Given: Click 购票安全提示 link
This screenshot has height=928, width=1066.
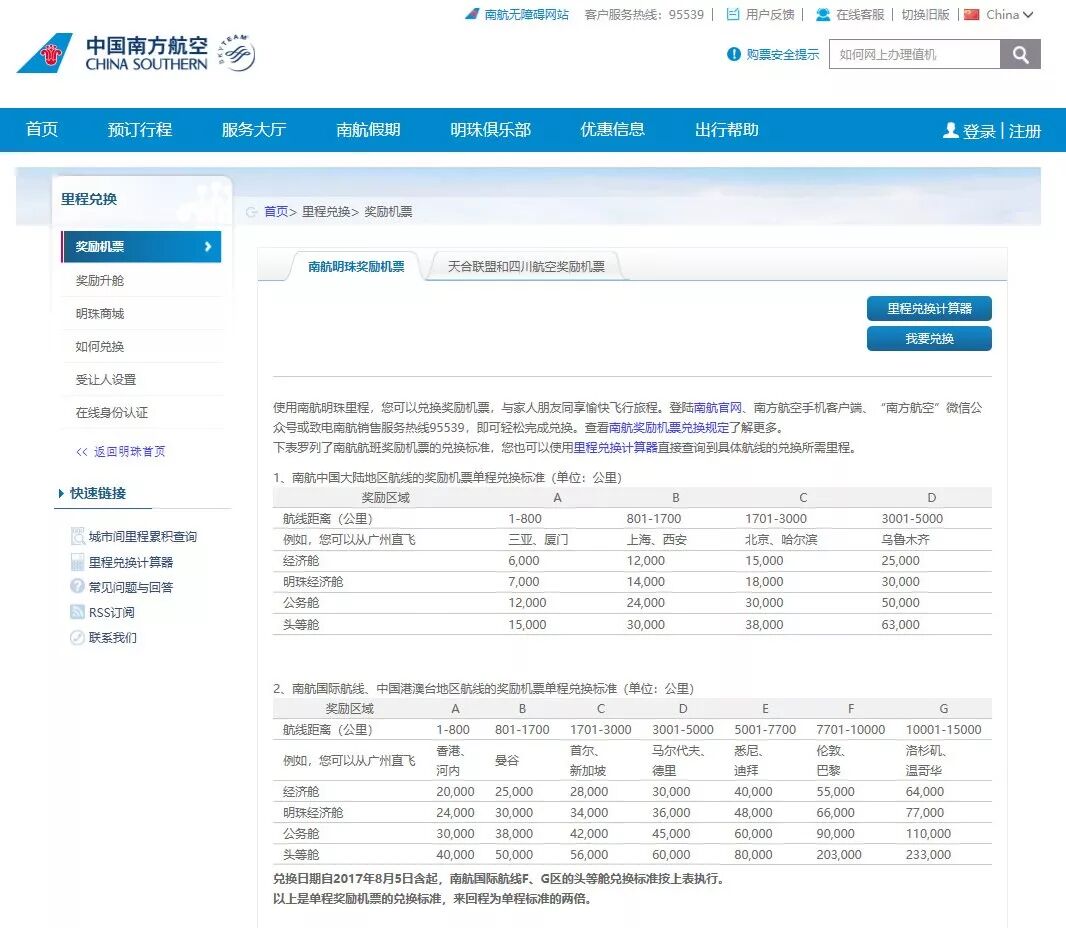Looking at the screenshot, I should click(x=783, y=54).
